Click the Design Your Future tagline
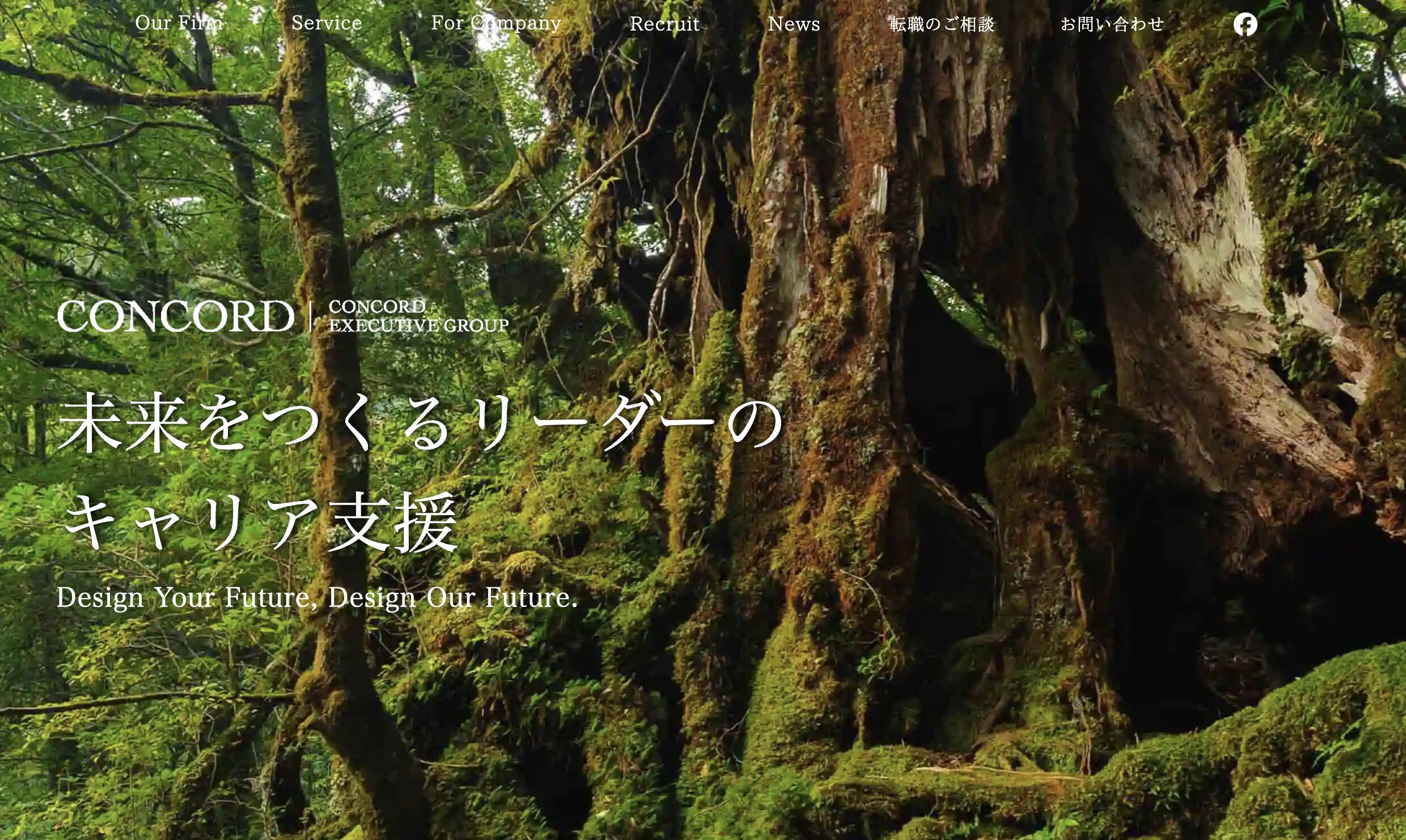Screen dimensions: 1406x840 [x=317, y=598]
